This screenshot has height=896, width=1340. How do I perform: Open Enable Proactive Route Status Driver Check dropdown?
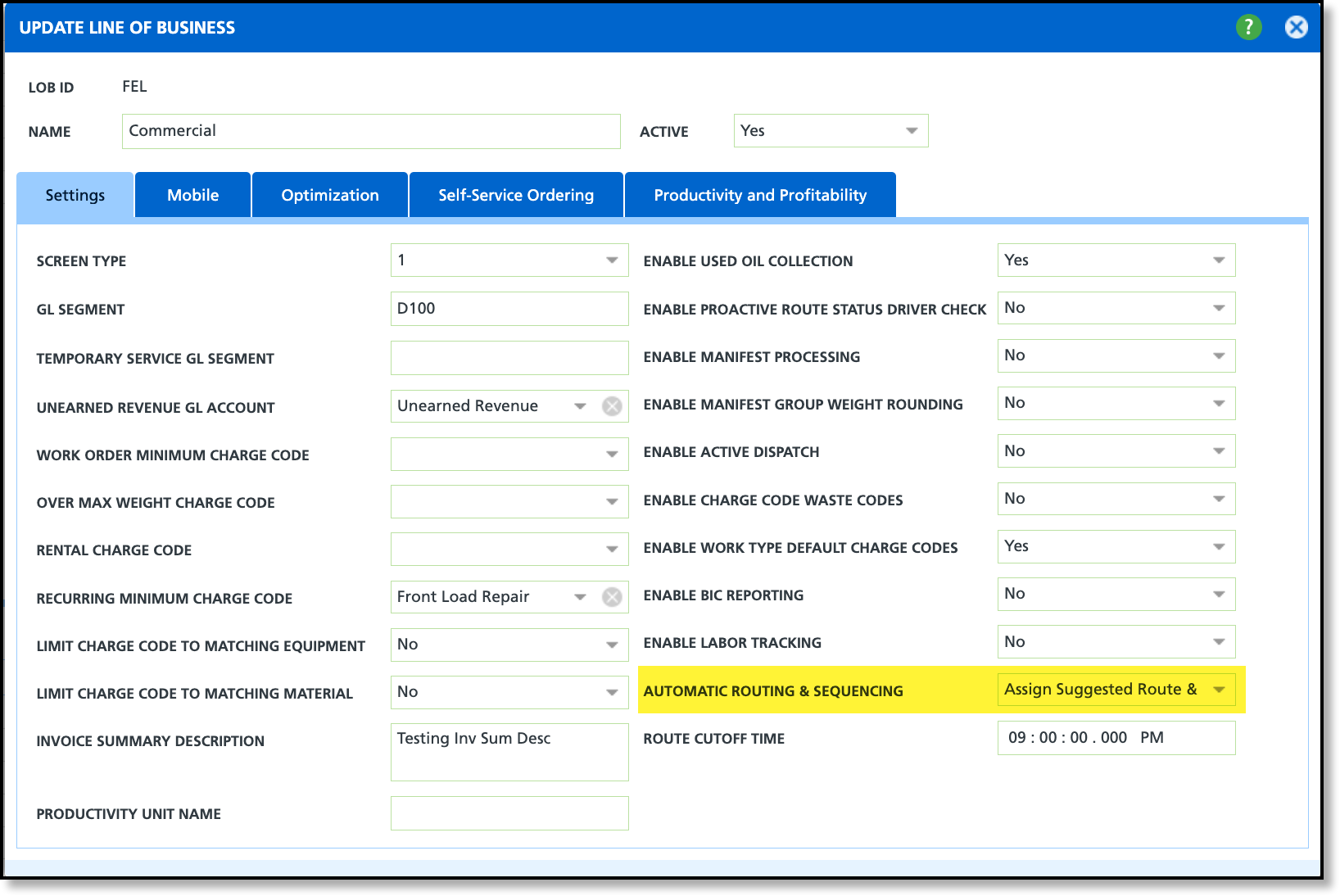coord(1116,308)
